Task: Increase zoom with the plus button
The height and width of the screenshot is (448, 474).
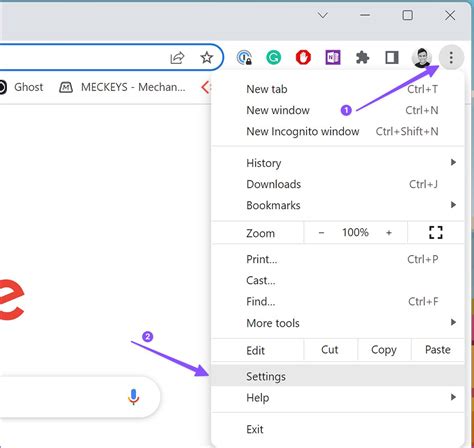Action: tap(389, 233)
